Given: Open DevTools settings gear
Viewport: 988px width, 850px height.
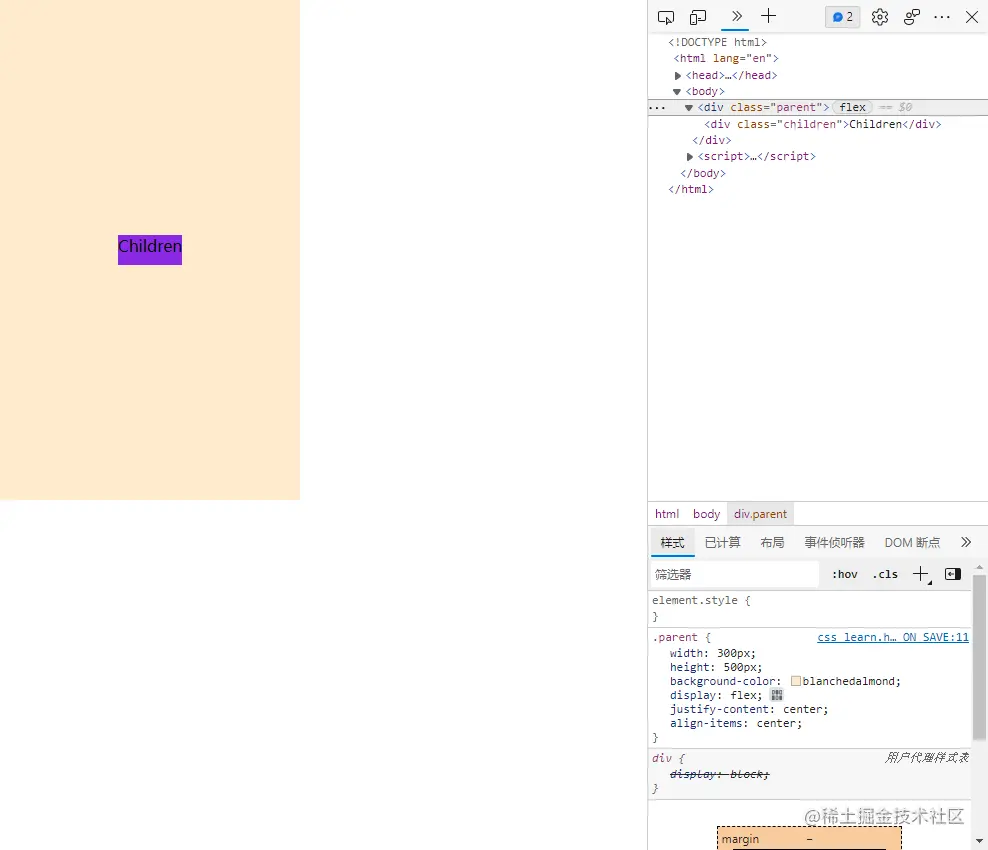Looking at the screenshot, I should 880,17.
